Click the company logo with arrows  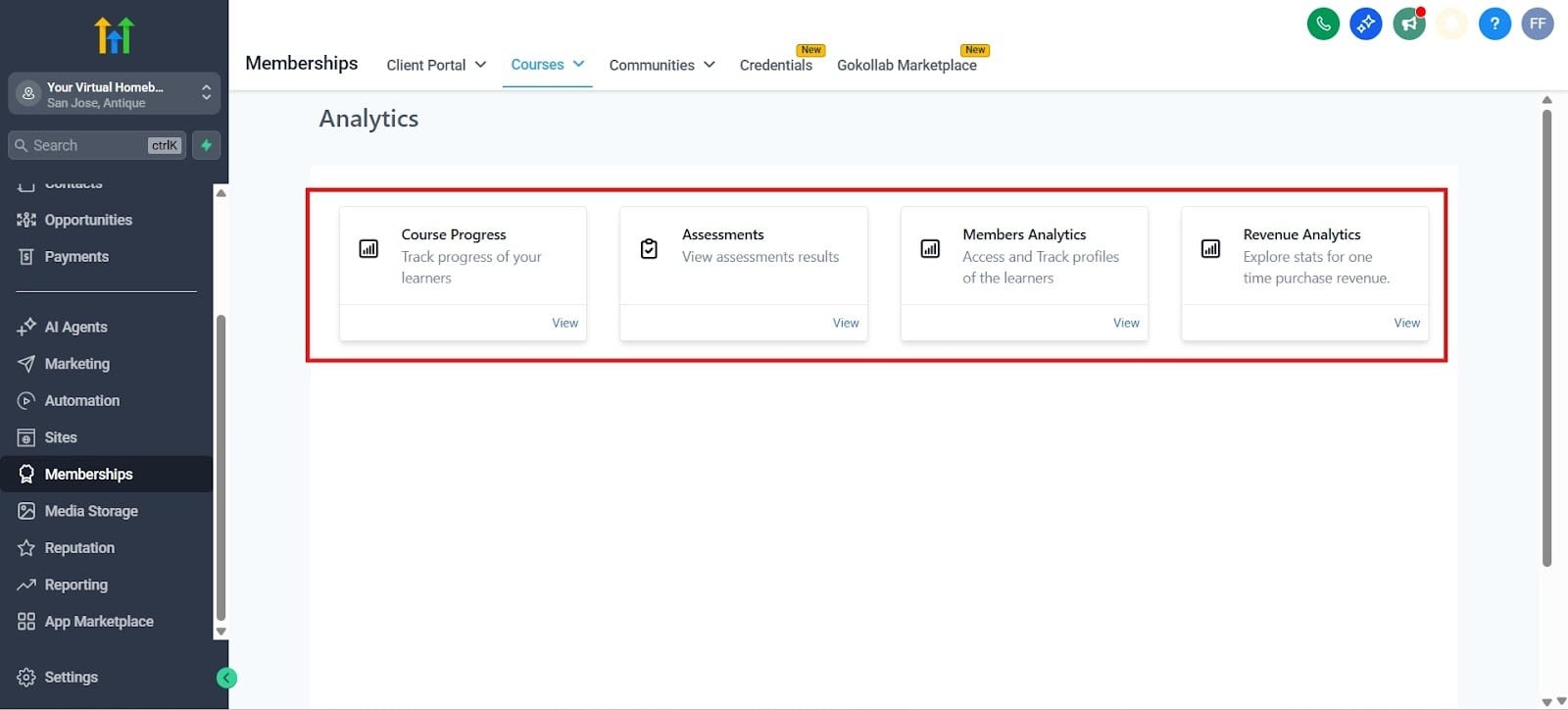click(x=114, y=35)
